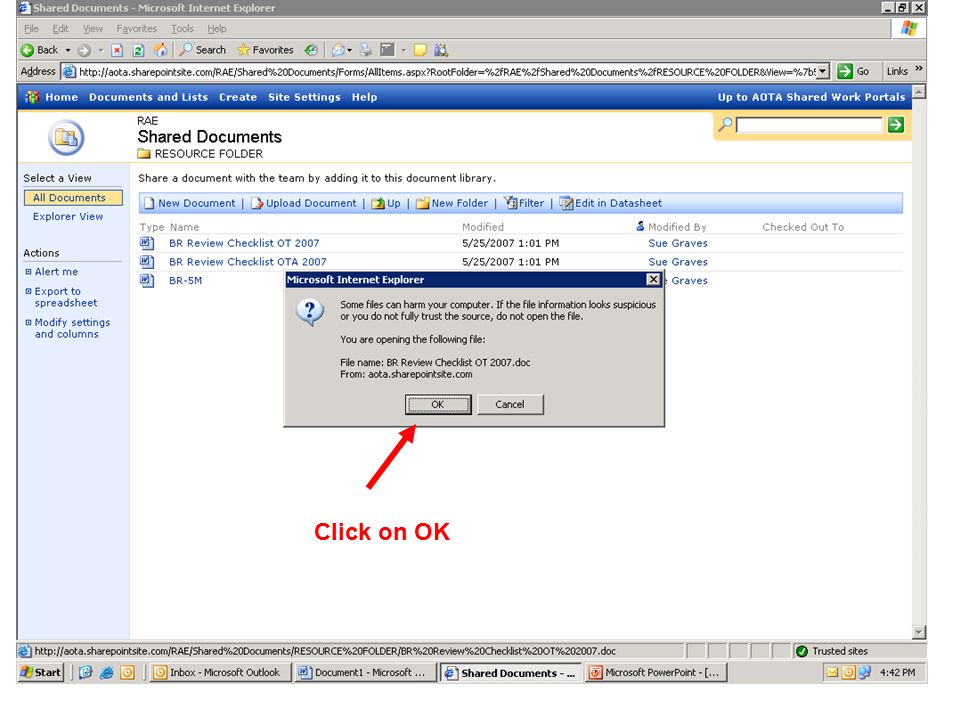Screen dimensions: 960x720
Task: Click the page scrollbar down arrow
Action: [x=918, y=632]
